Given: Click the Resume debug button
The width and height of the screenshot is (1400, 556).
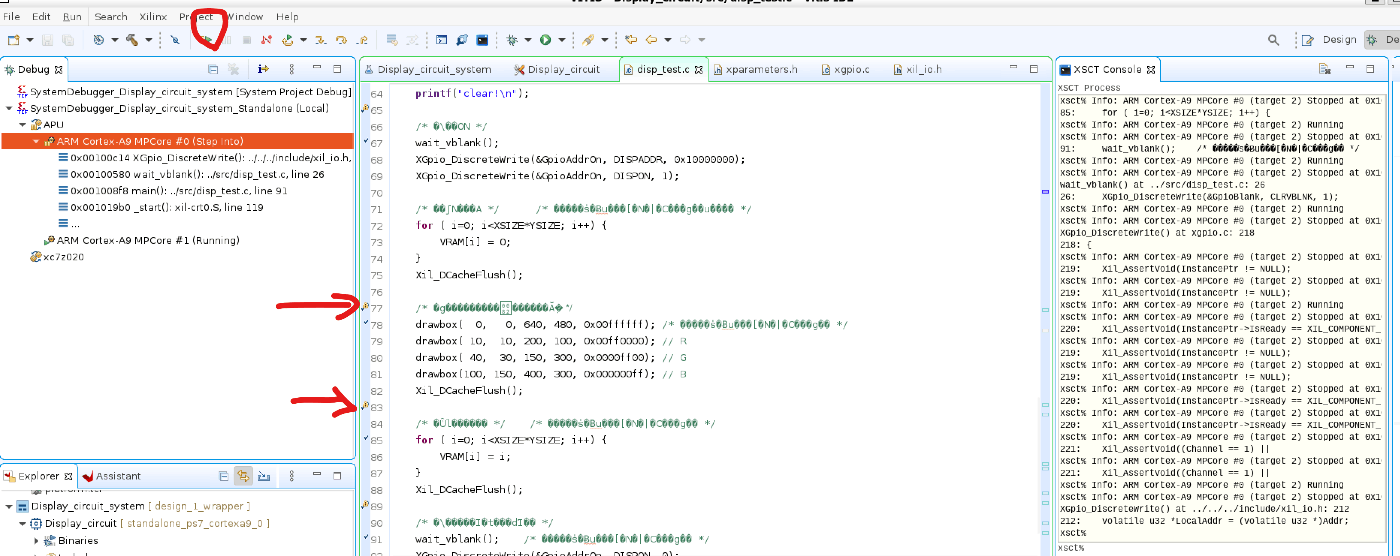Looking at the screenshot, I should 208,40.
